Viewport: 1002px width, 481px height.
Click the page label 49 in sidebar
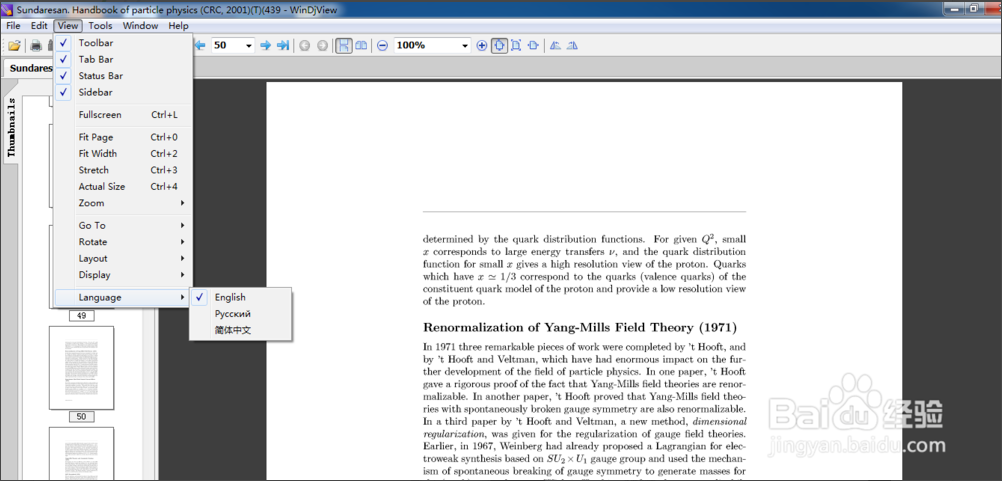pos(82,316)
